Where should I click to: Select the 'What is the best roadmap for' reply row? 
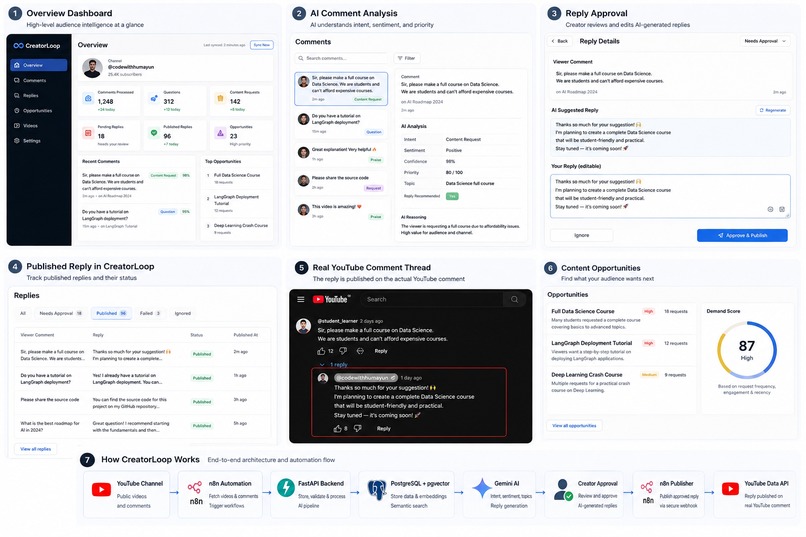click(x=142, y=427)
